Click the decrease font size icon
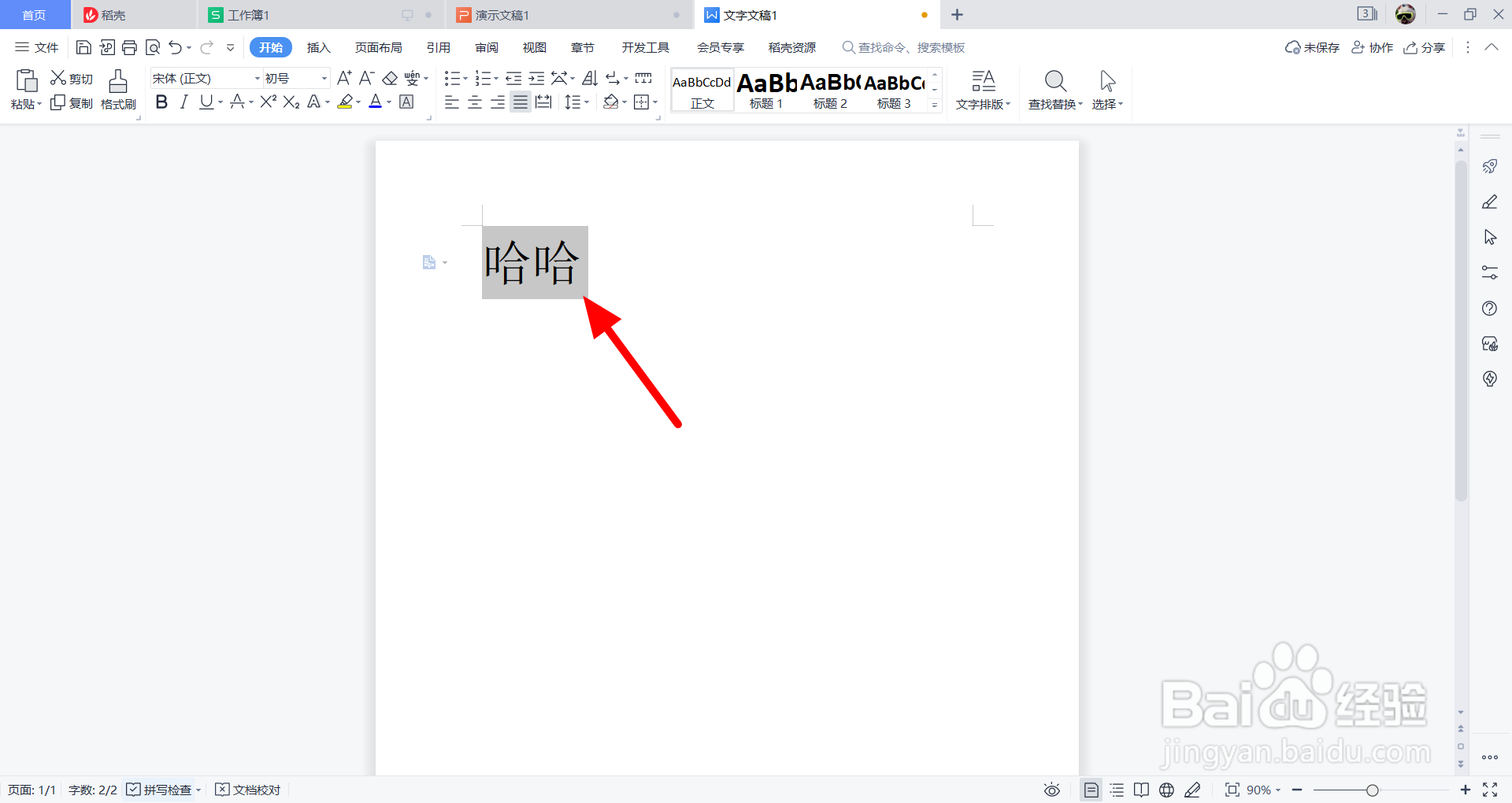Viewport: 1512px width, 803px height. tap(366, 78)
